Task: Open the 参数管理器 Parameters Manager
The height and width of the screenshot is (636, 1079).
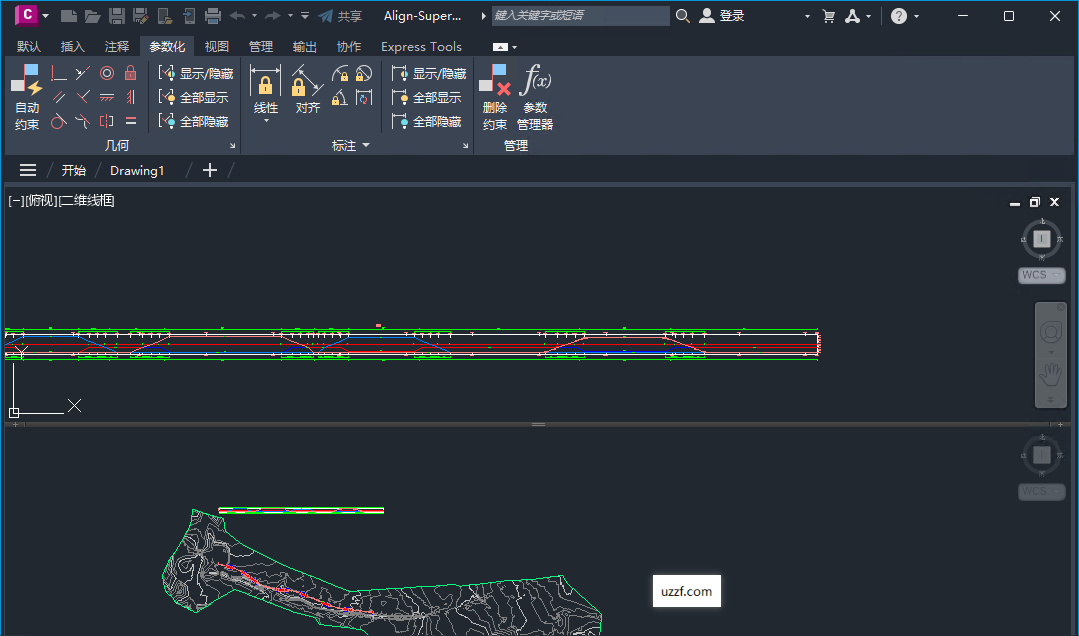Action: tap(535, 97)
